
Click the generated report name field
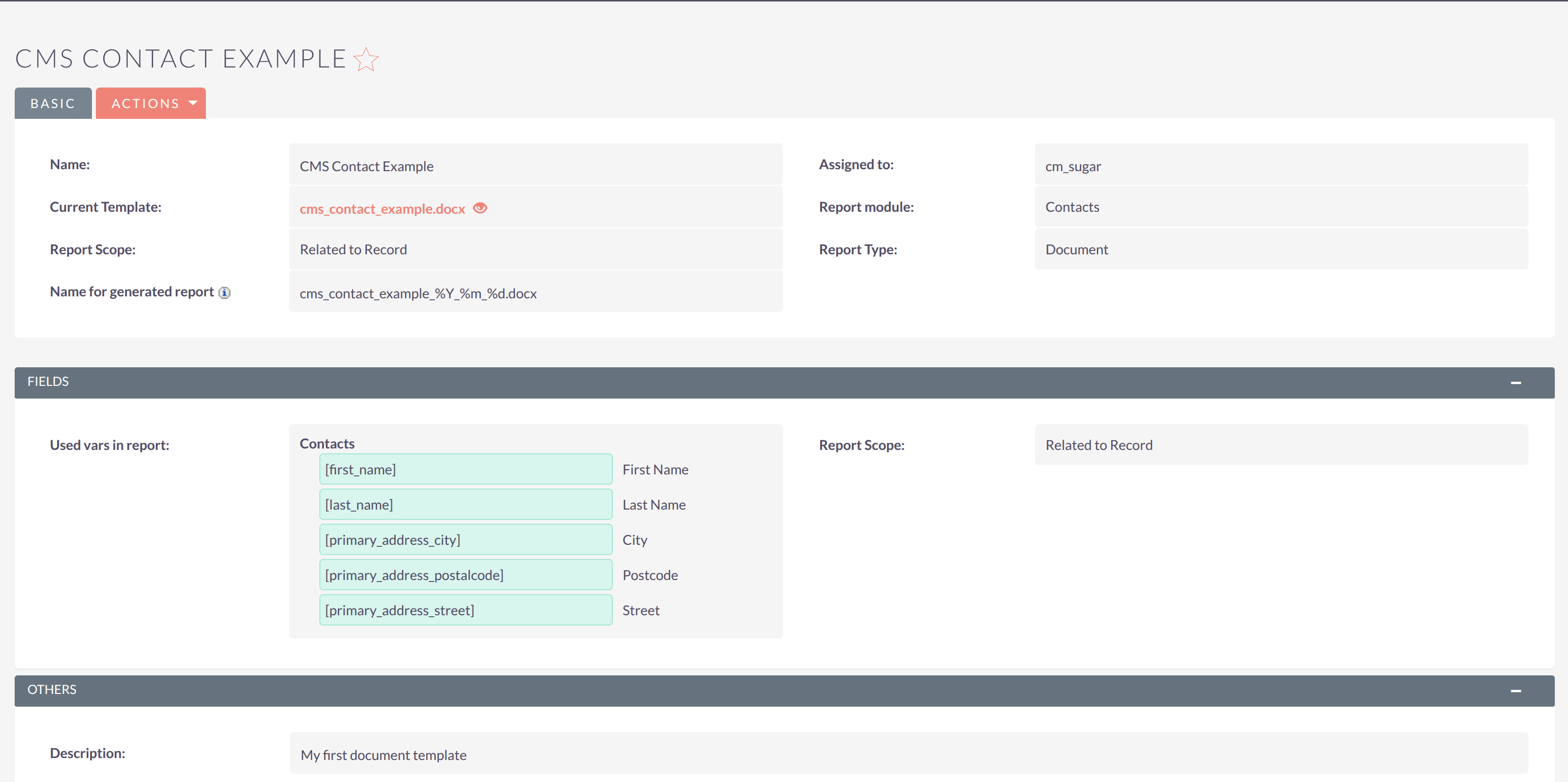pyautogui.click(x=535, y=293)
